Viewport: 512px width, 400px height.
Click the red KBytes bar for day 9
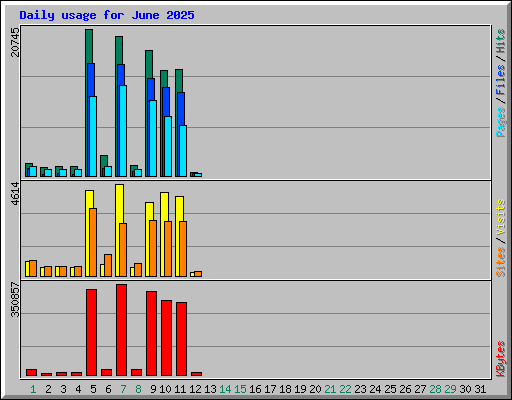coord(152,334)
